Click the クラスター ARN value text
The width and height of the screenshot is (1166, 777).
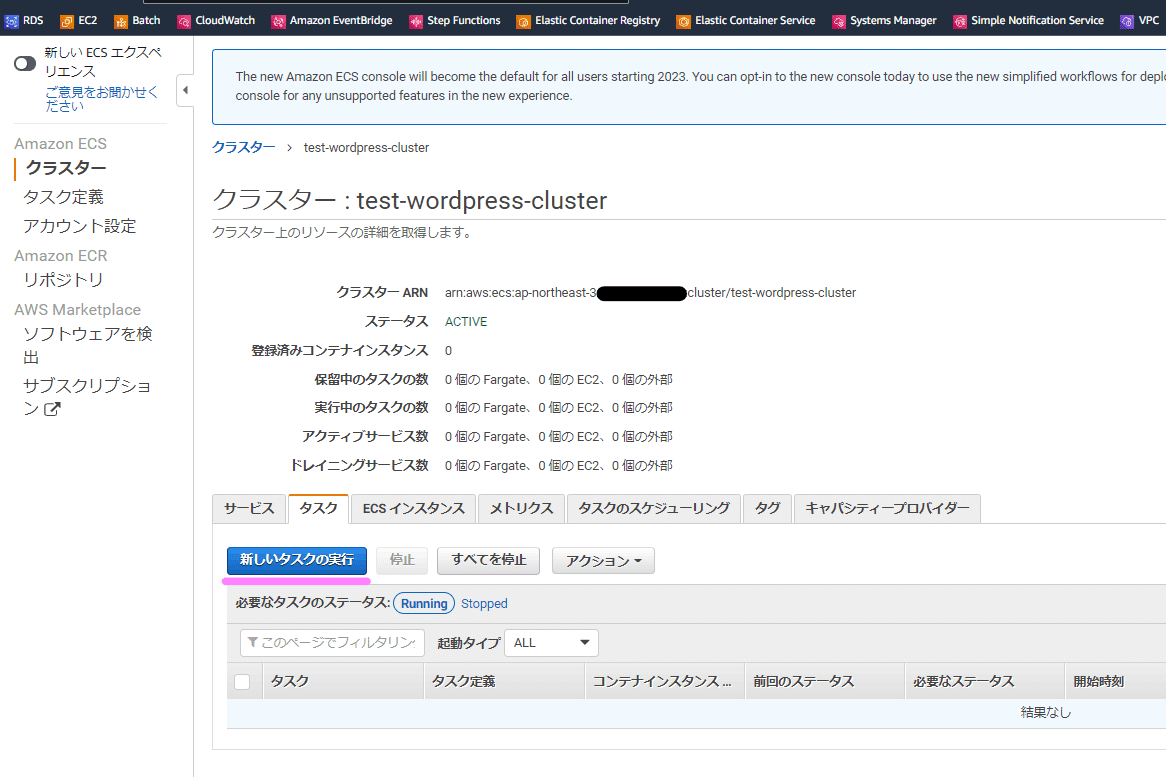tap(651, 293)
